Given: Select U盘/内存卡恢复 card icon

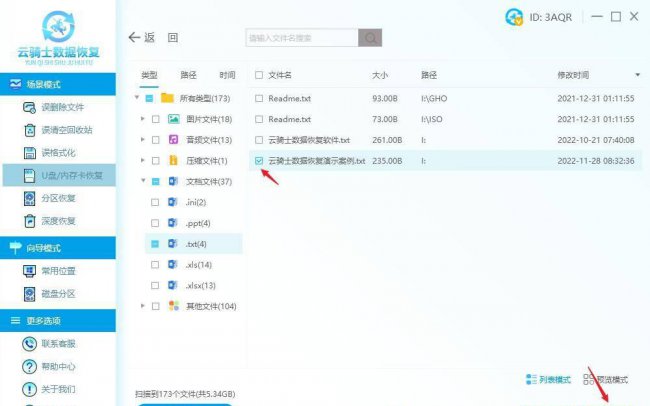Looking at the screenshot, I should pos(29,175).
